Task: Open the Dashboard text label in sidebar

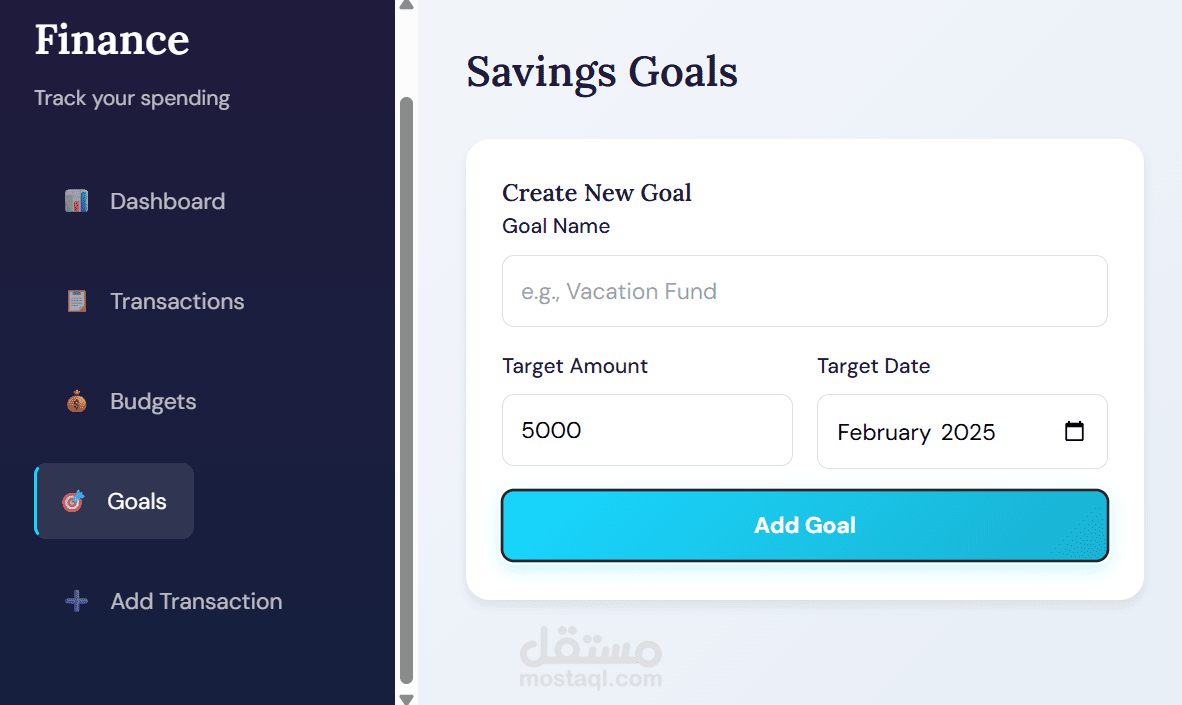Action: pyautogui.click(x=167, y=201)
